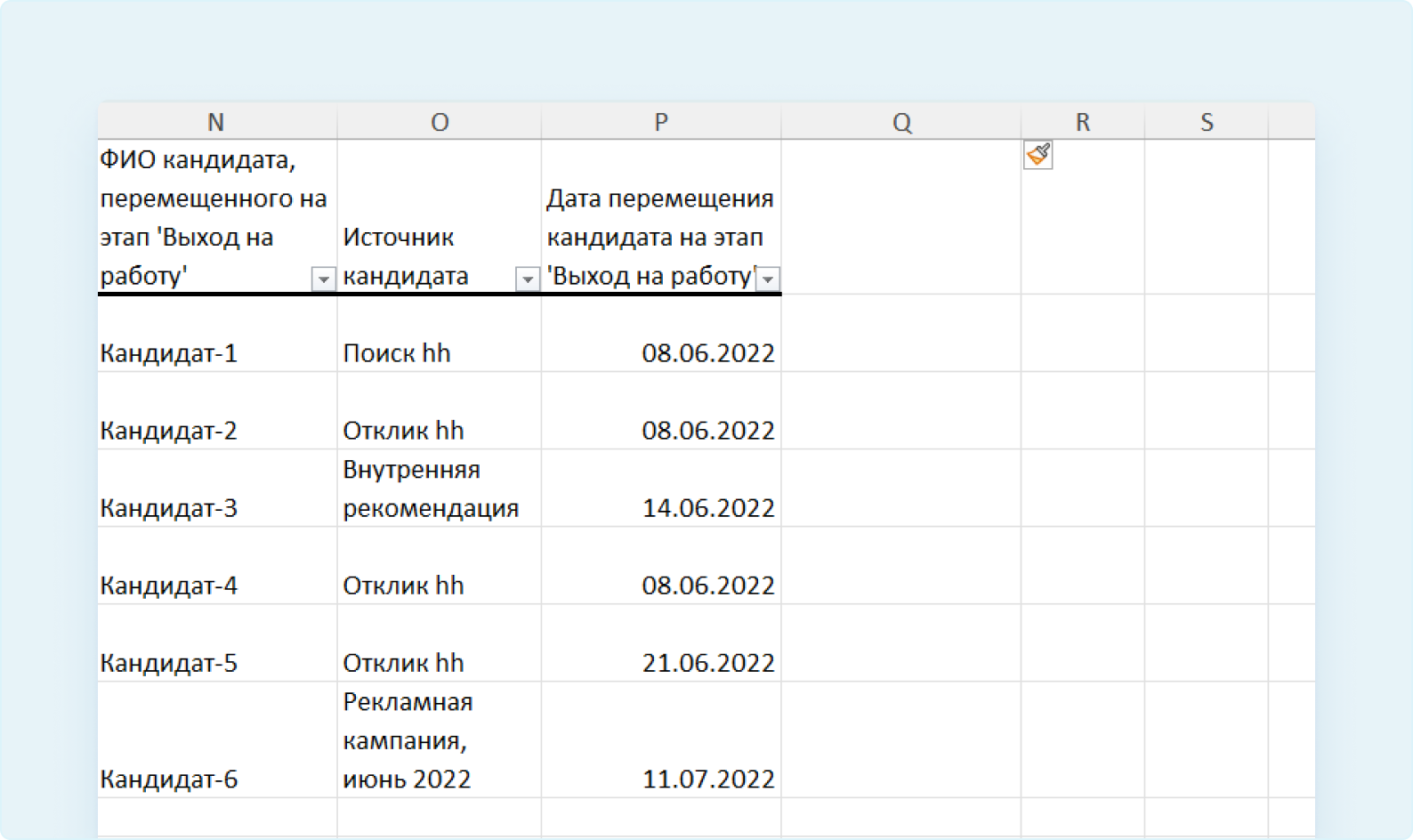Select cell Кандидат-6
This screenshot has height=840, width=1413.
click(x=217, y=739)
